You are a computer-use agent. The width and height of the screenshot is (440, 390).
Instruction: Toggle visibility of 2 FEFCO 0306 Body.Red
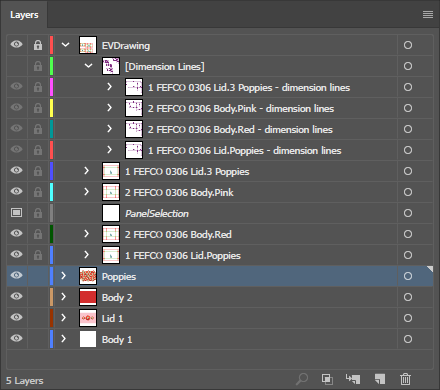point(16,233)
